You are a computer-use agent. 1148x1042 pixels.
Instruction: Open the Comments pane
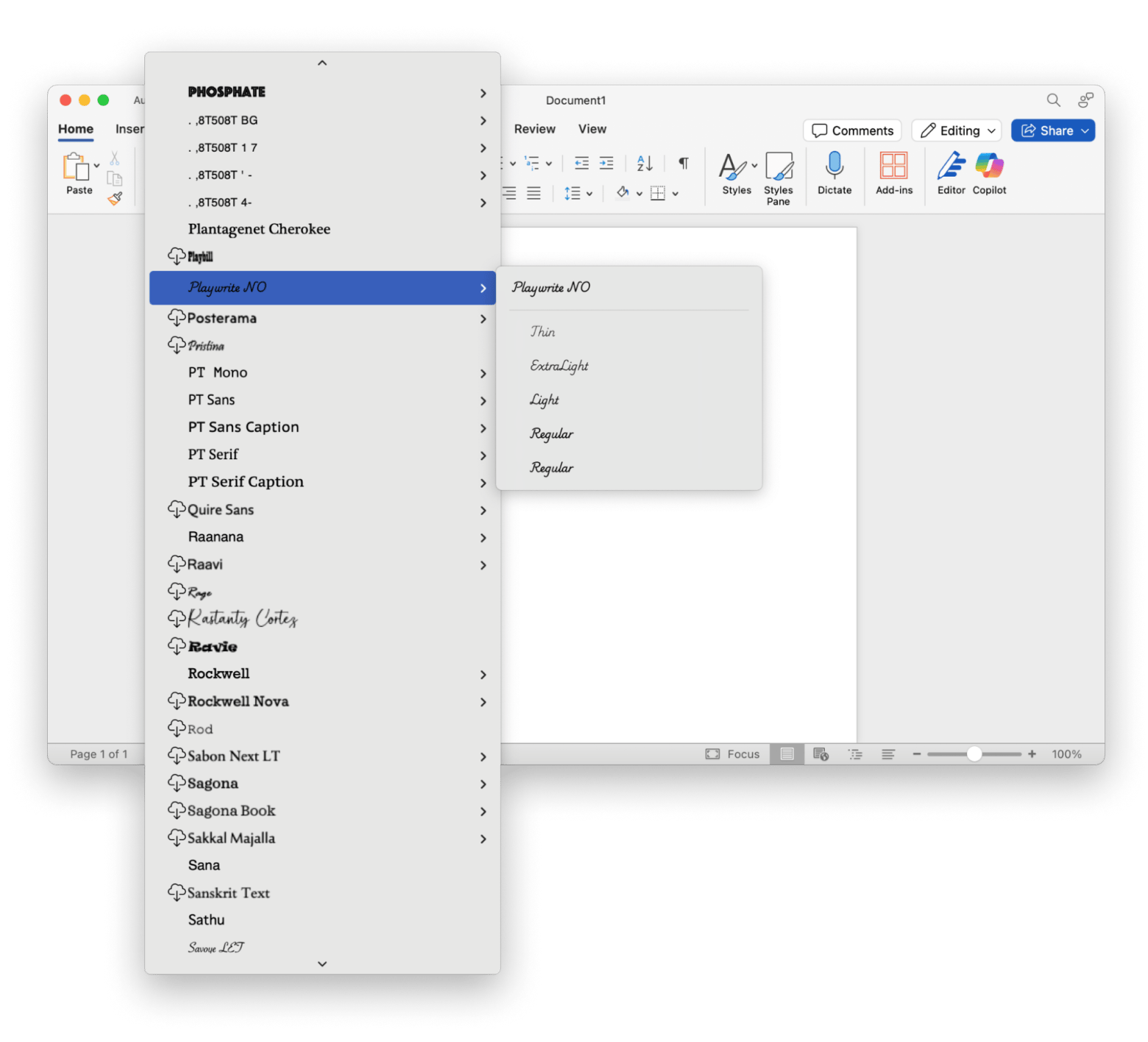[852, 131]
